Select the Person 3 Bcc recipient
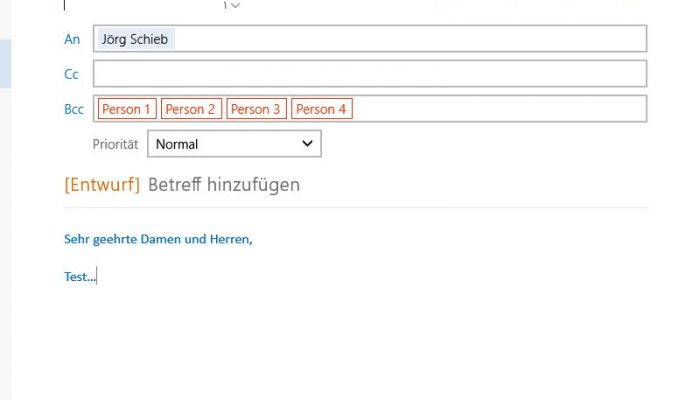Viewport: 700px width, 400px height. pos(256,109)
